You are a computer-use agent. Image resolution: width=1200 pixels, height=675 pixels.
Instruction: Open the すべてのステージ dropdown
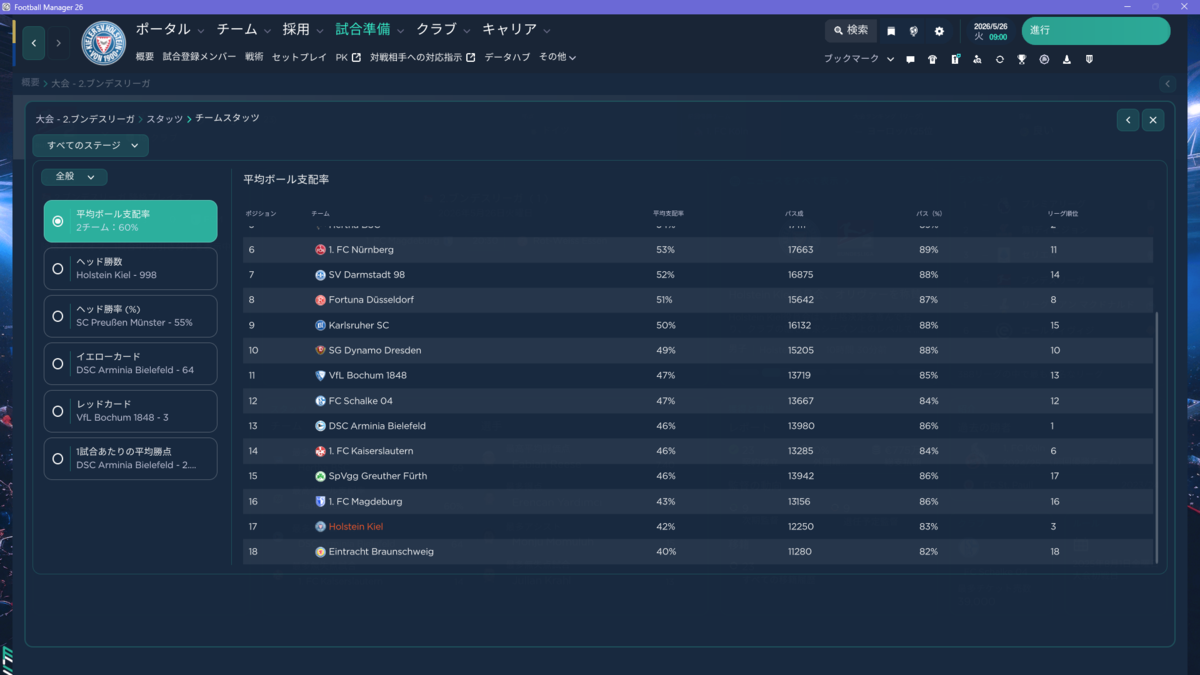point(91,146)
